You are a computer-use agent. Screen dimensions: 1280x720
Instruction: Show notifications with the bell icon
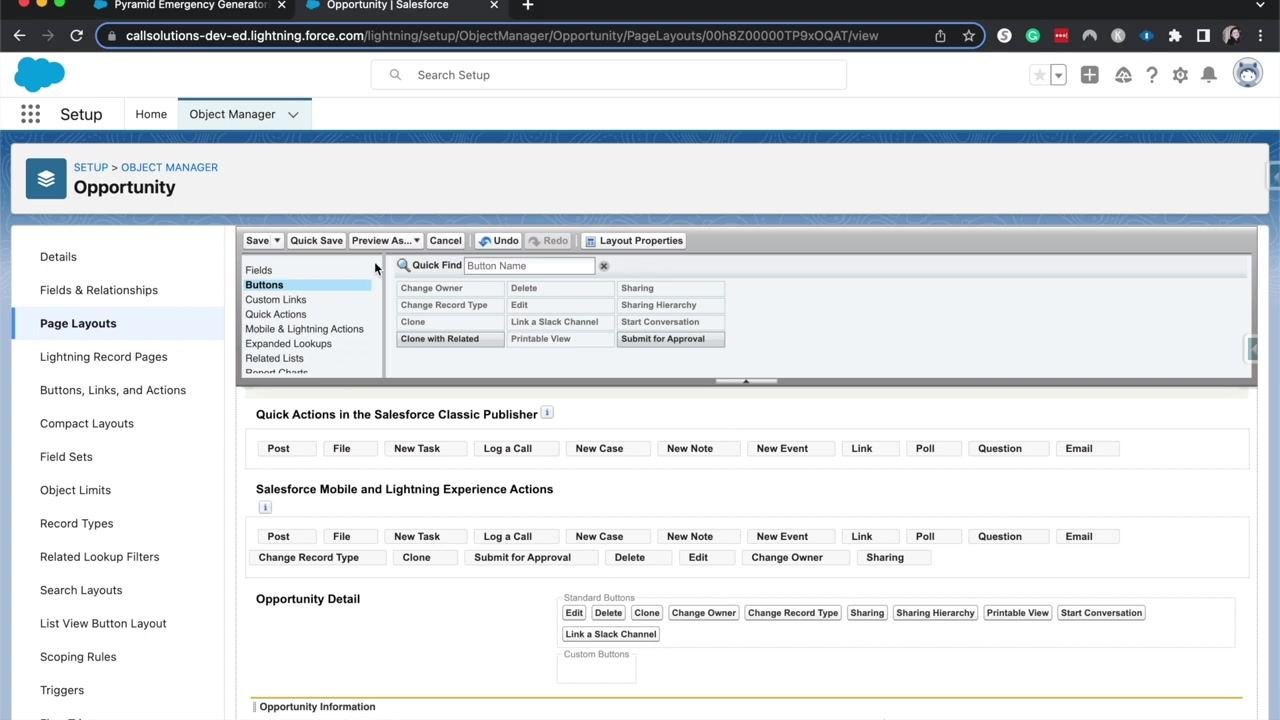1209,75
